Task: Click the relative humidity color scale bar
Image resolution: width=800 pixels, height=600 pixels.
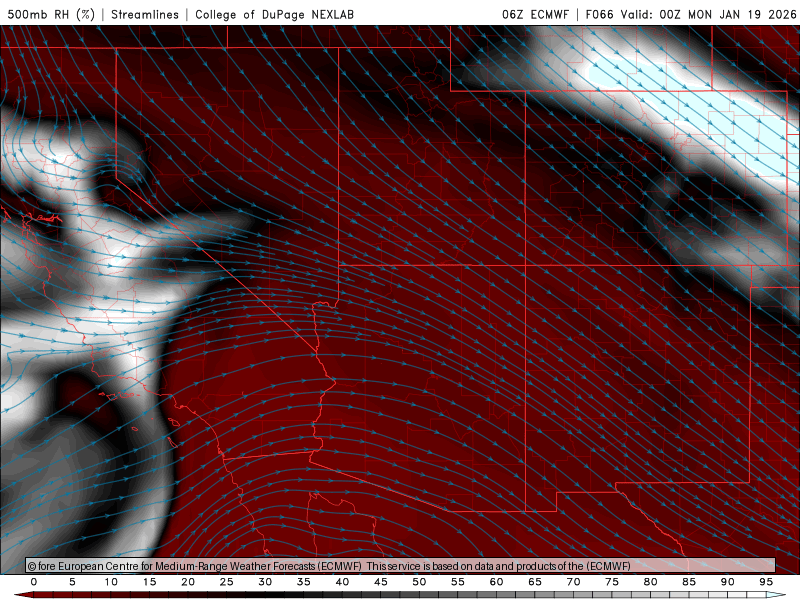Action: [400, 595]
